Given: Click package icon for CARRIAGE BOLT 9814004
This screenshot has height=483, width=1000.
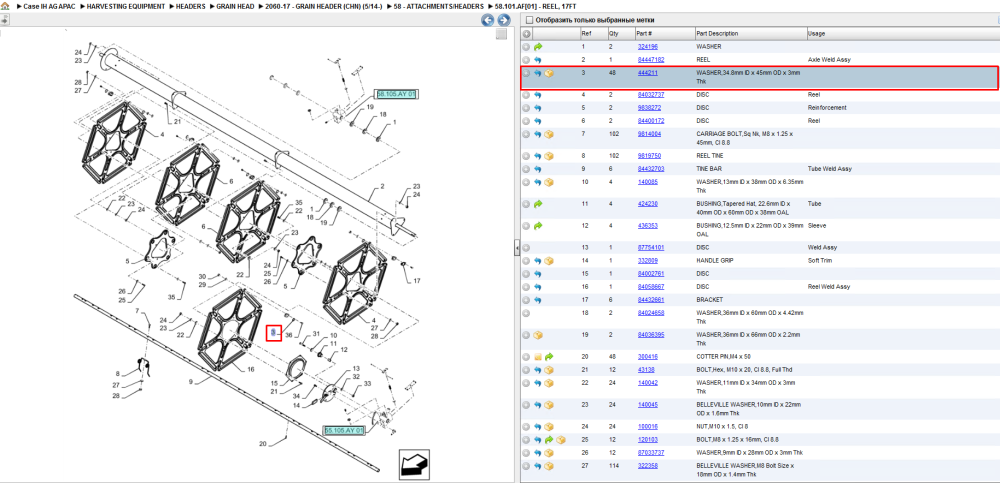Looking at the screenshot, I should pos(549,134).
